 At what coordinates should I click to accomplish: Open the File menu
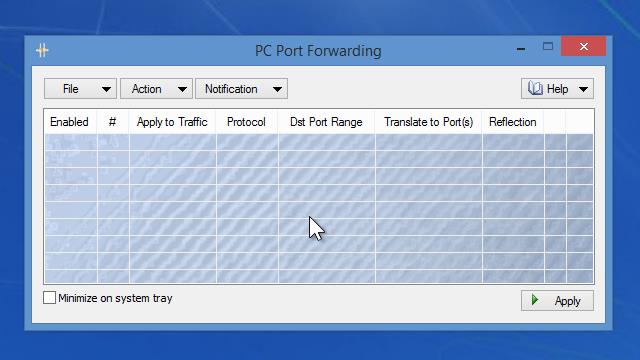tap(80, 89)
